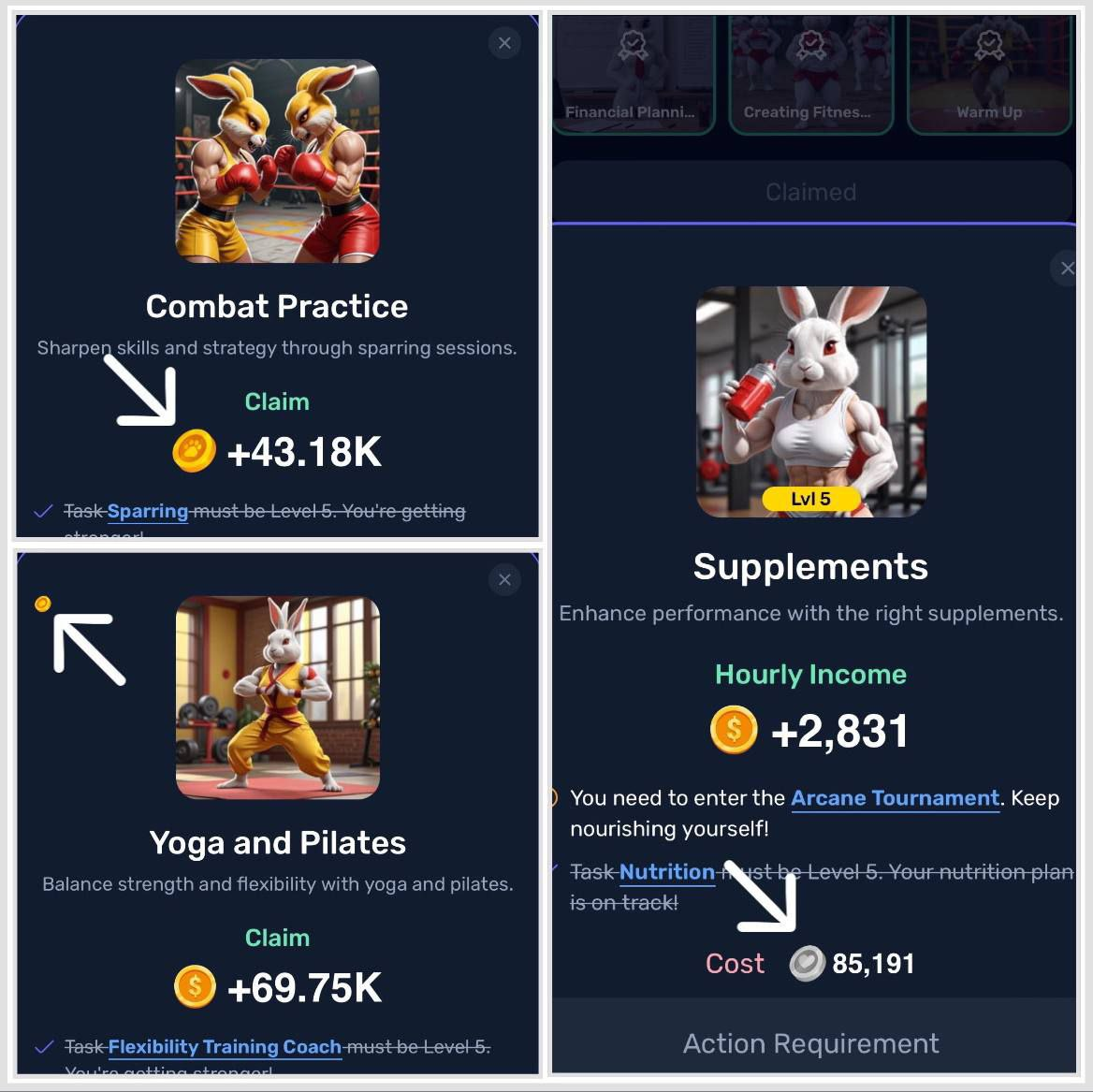Open the Nutrition task link
The image size is (1093, 1092).
[667, 872]
